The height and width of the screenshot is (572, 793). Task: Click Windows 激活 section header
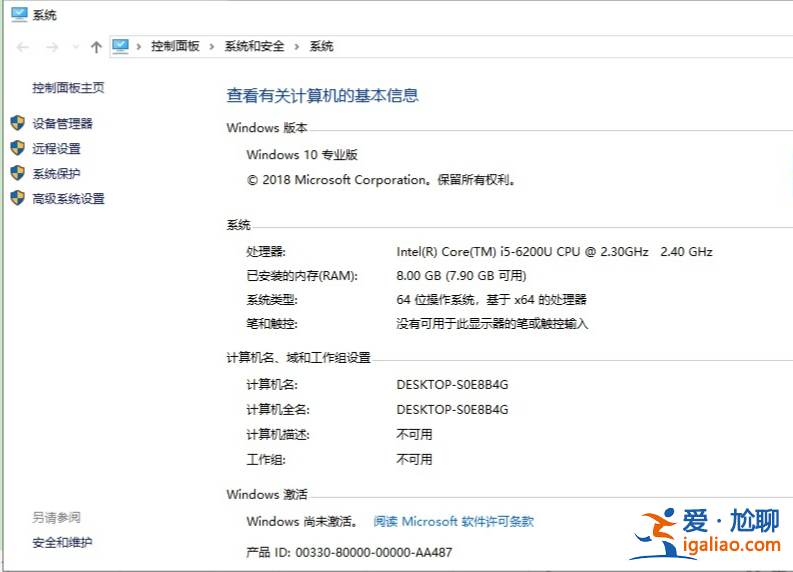point(267,494)
